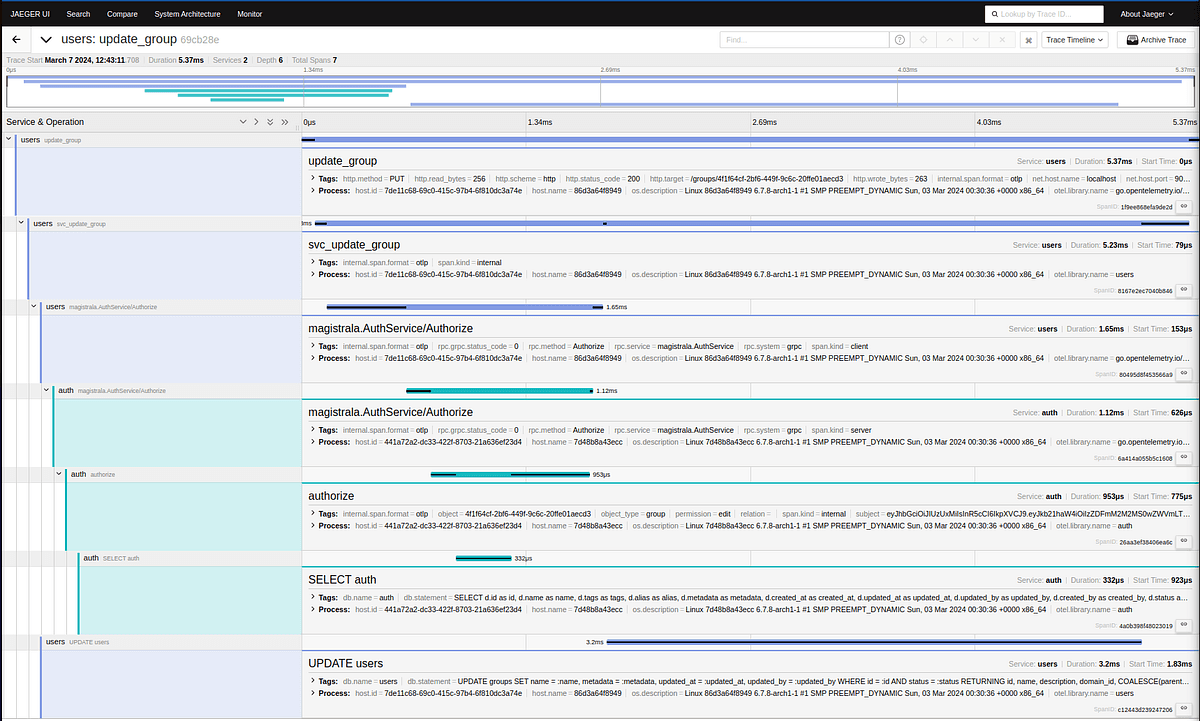Image resolution: width=1200 pixels, height=721 pixels.
Task: Click the keyboard shortcuts icon
Action: pos(1029,40)
